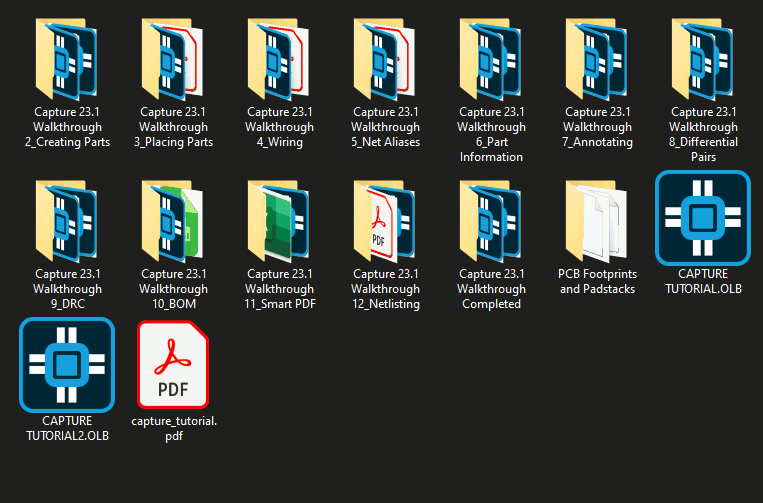Click the label 'Capture 23.1 Walkthrough 11_Smart PDF'
Viewport: 763px width, 503px height.
(280, 289)
